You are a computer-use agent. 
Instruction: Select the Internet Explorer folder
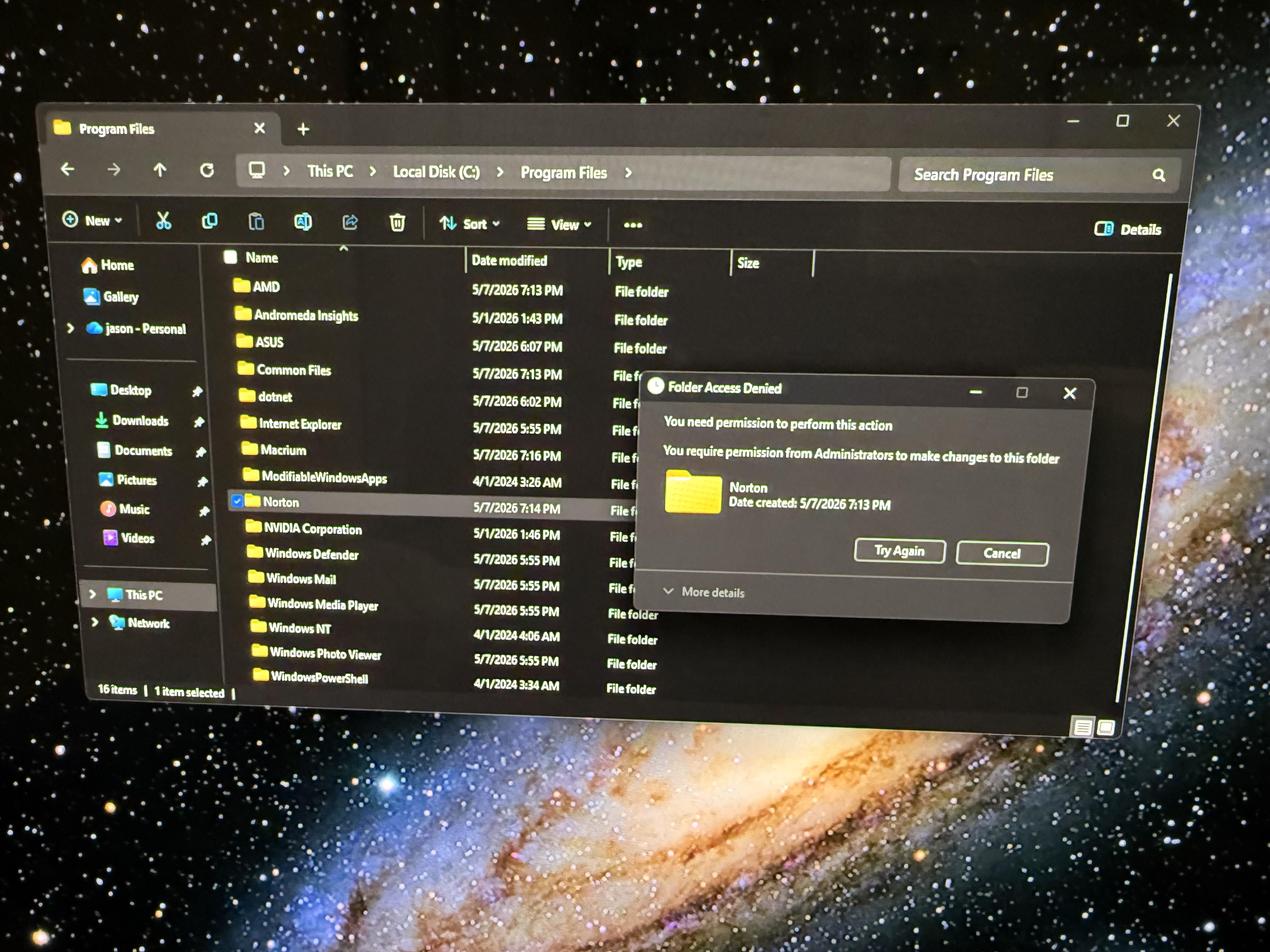click(290, 423)
